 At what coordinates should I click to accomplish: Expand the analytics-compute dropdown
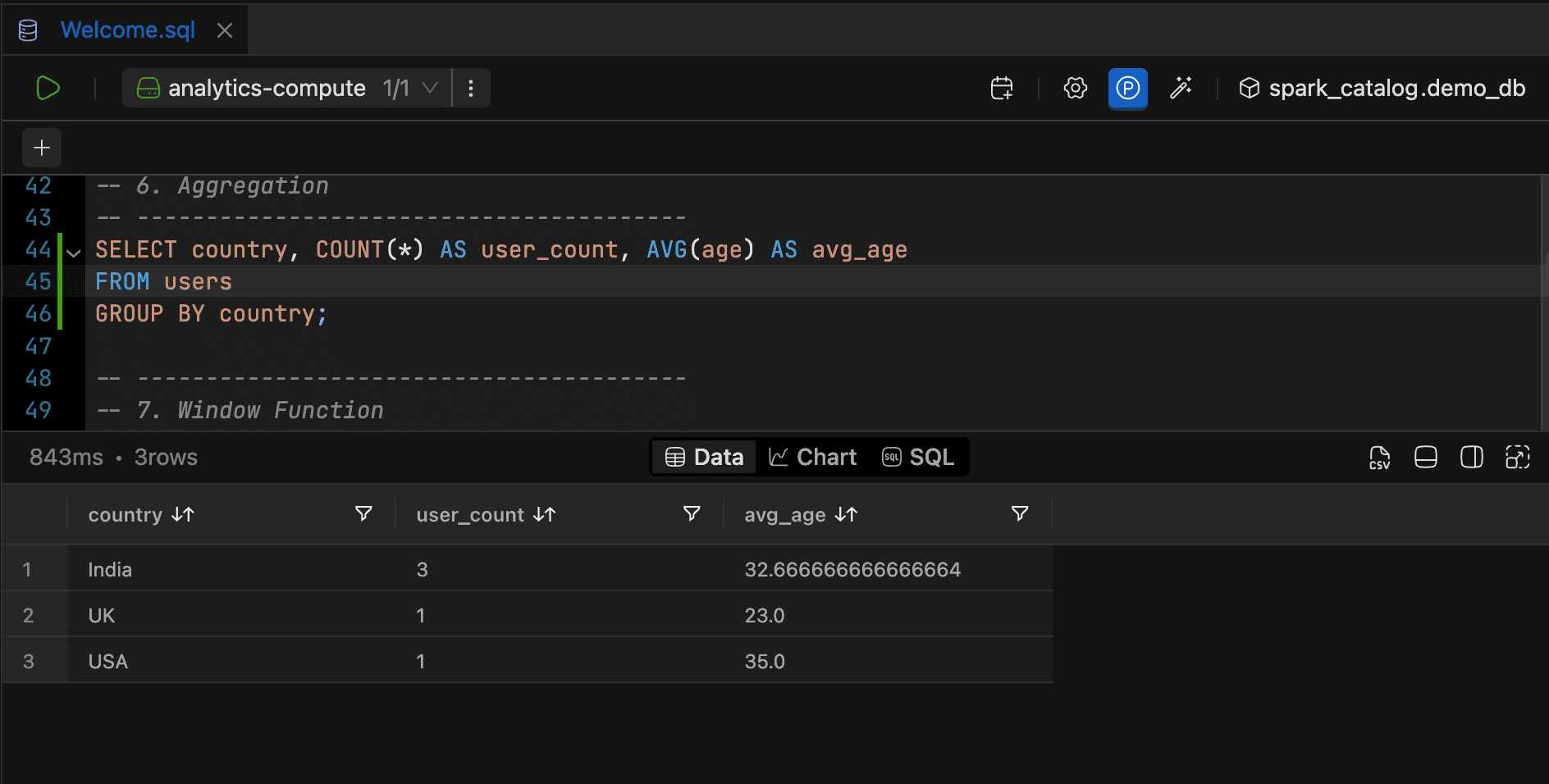click(x=430, y=88)
